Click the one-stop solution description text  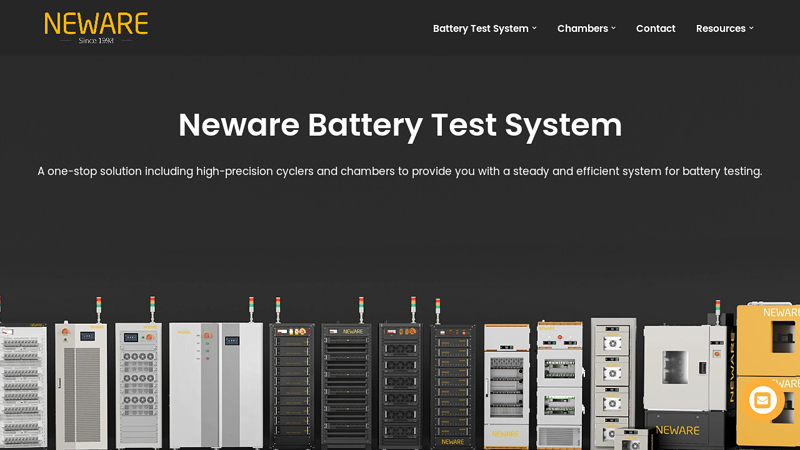[400, 171]
